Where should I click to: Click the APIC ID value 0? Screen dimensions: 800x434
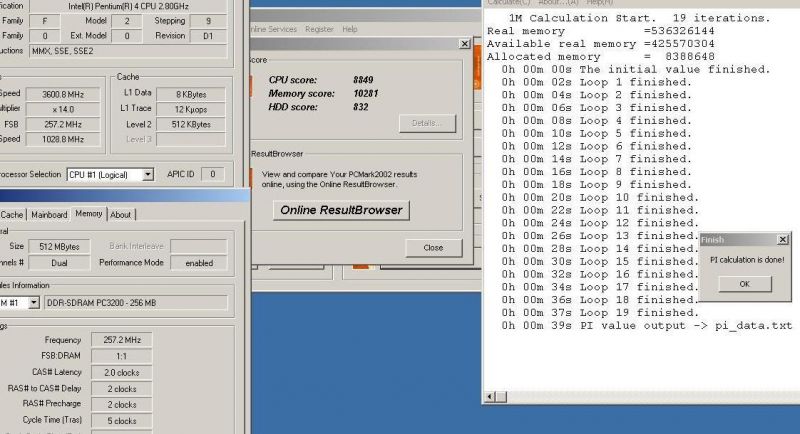click(212, 174)
